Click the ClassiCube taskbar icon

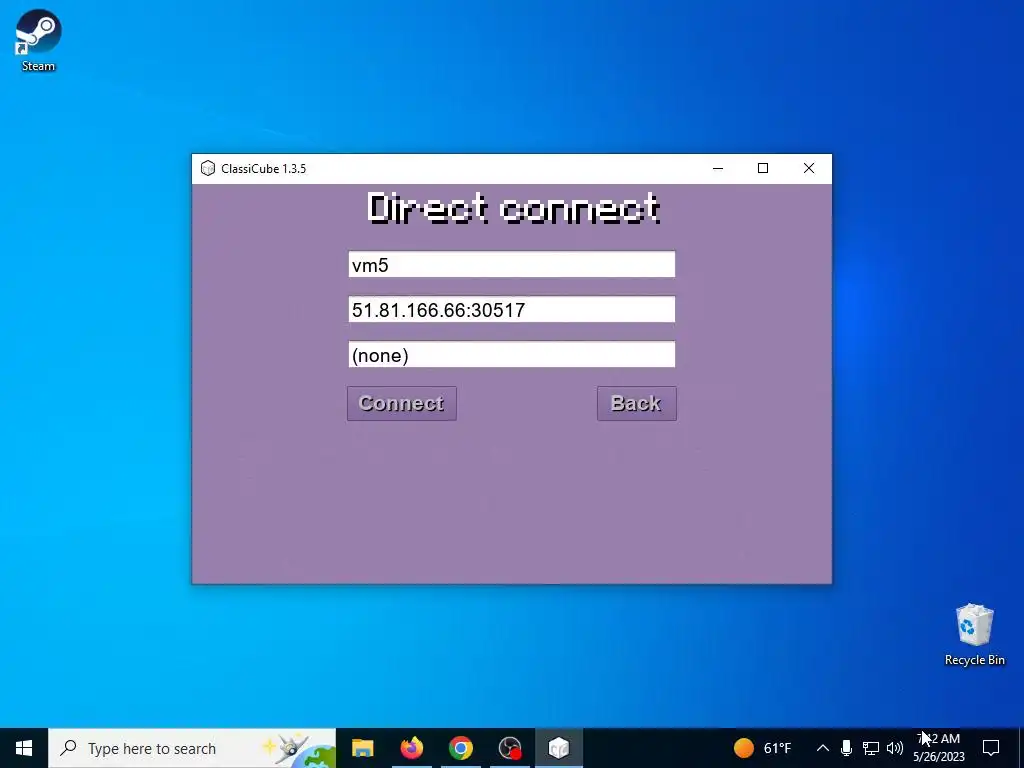(558, 748)
